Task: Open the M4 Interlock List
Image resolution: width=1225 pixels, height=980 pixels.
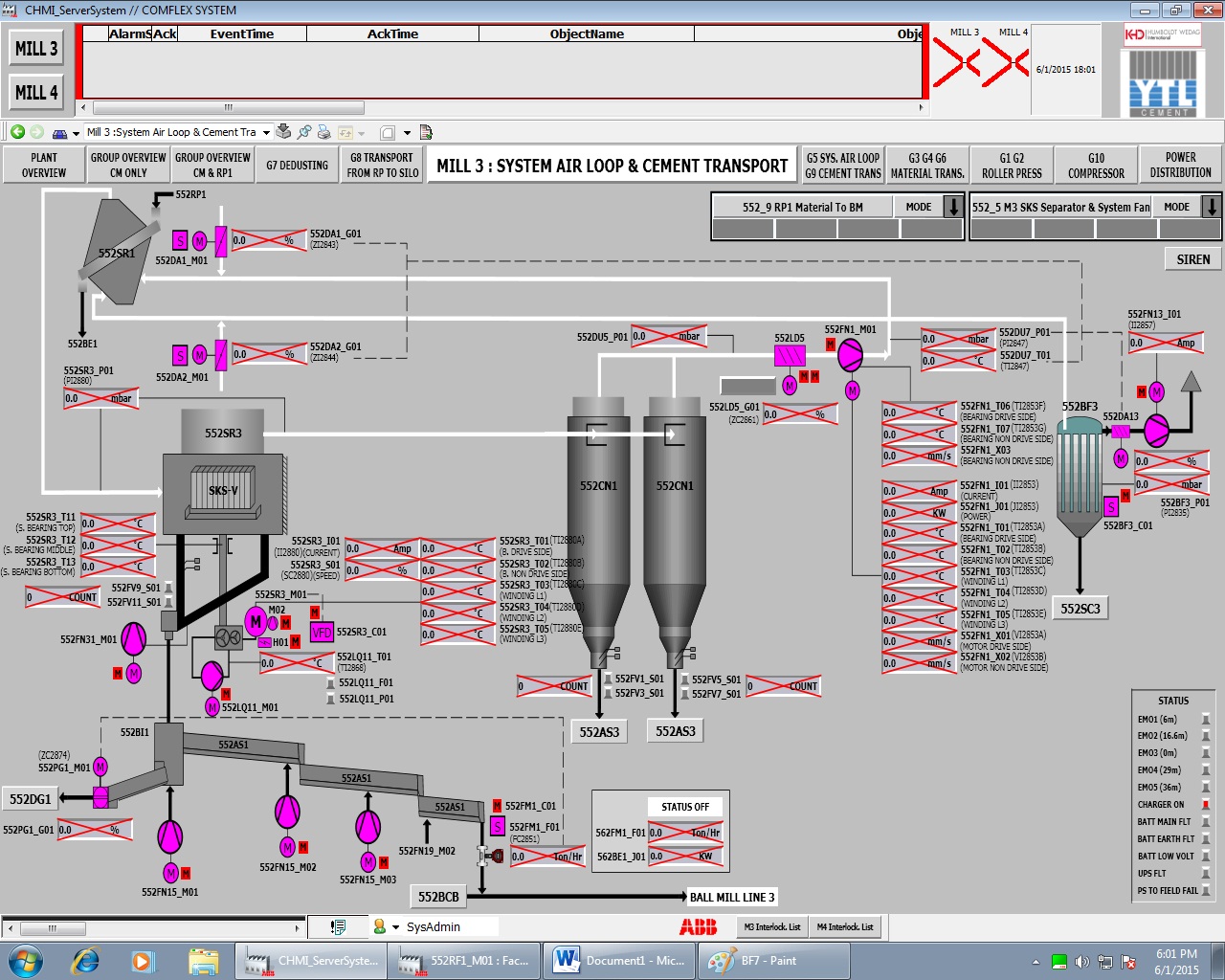Action: 844,926
